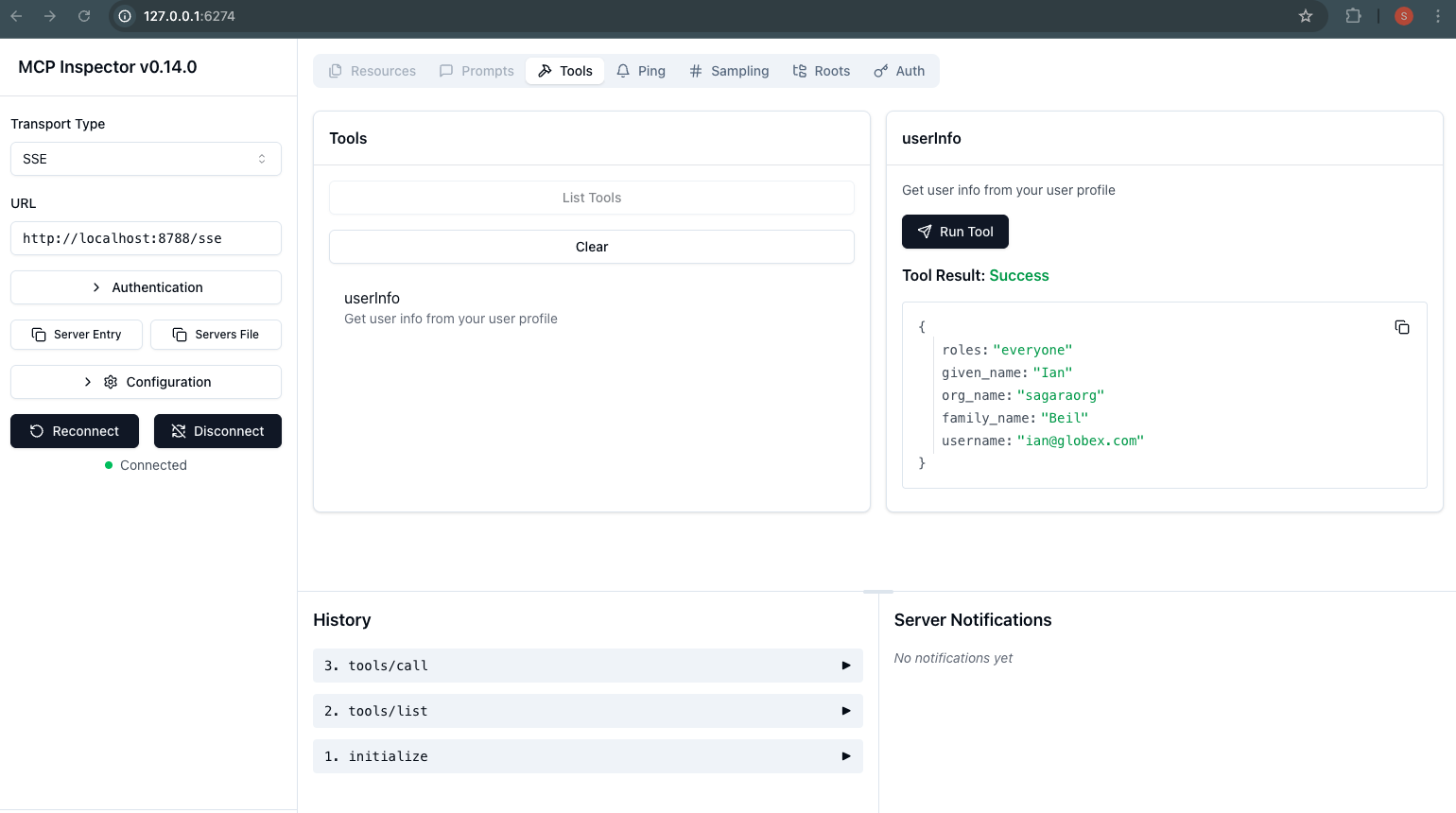Switch to the Roots tab

click(x=822, y=71)
